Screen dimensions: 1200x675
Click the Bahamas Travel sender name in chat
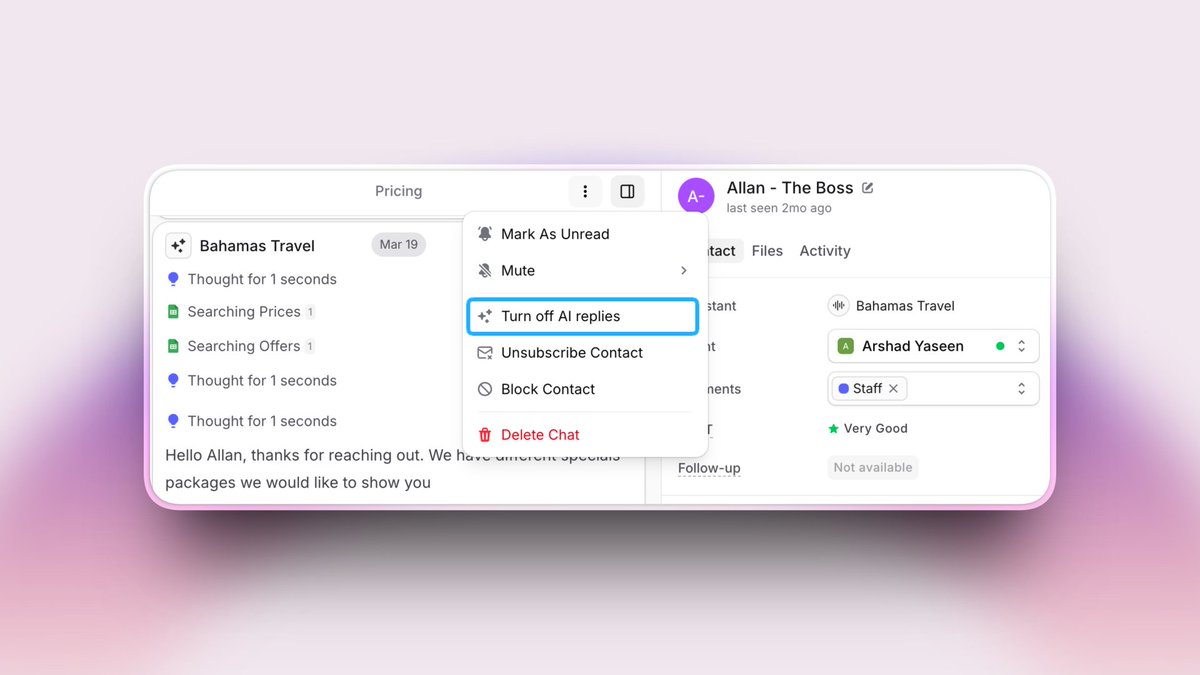pyautogui.click(x=257, y=246)
